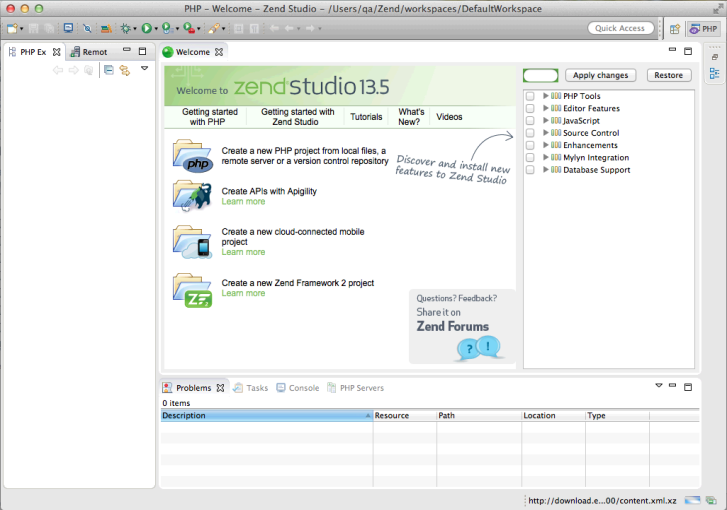Click the Zend Framework 2 project icon

(x=192, y=290)
